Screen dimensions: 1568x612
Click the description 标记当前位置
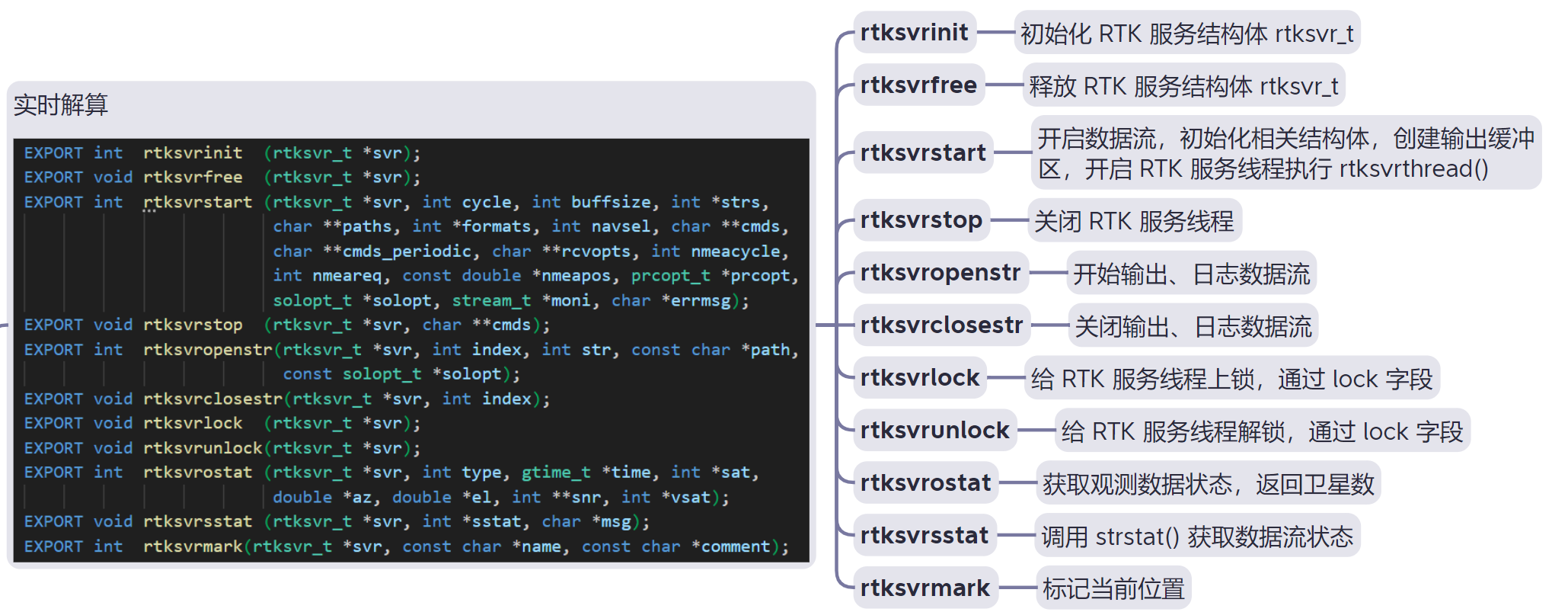pos(1113,588)
